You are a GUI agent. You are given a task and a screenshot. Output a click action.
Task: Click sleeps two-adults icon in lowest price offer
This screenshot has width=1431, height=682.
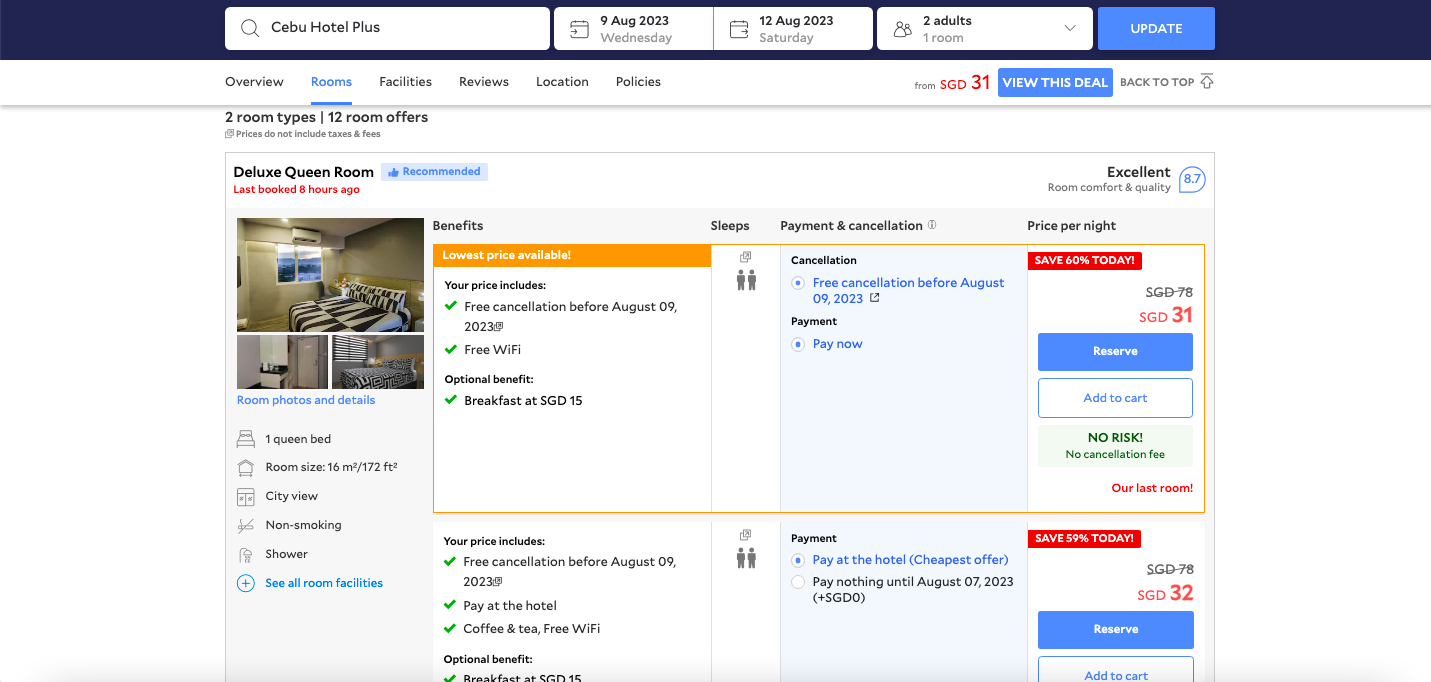tap(746, 281)
